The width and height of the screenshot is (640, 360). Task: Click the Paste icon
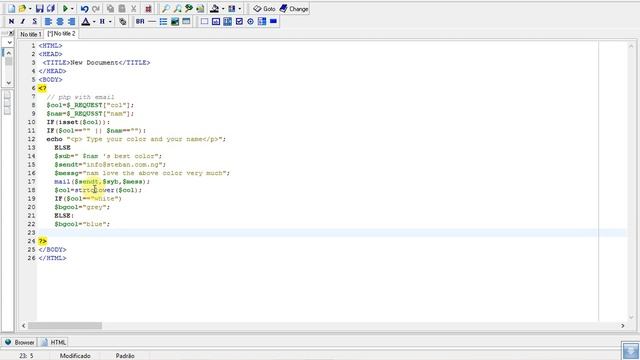[122, 9]
